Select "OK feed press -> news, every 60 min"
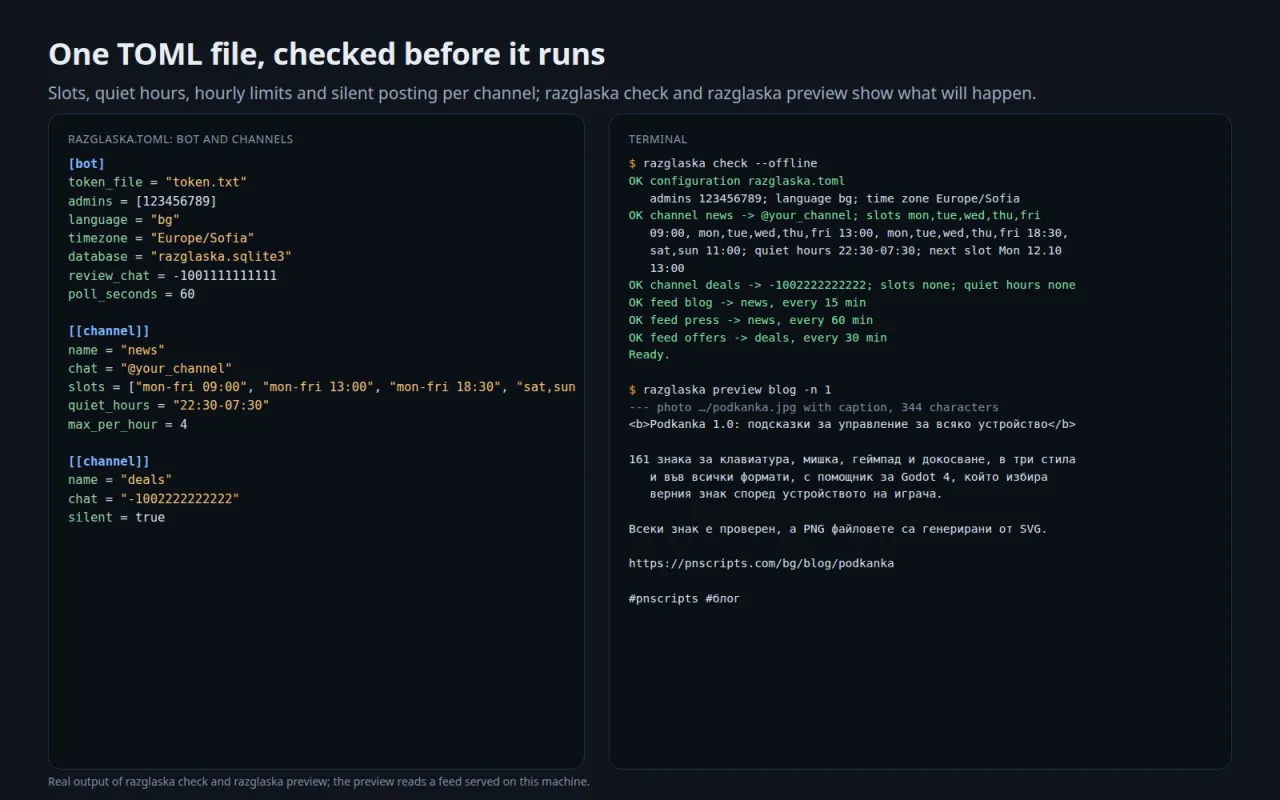1280x800 pixels. (x=751, y=320)
